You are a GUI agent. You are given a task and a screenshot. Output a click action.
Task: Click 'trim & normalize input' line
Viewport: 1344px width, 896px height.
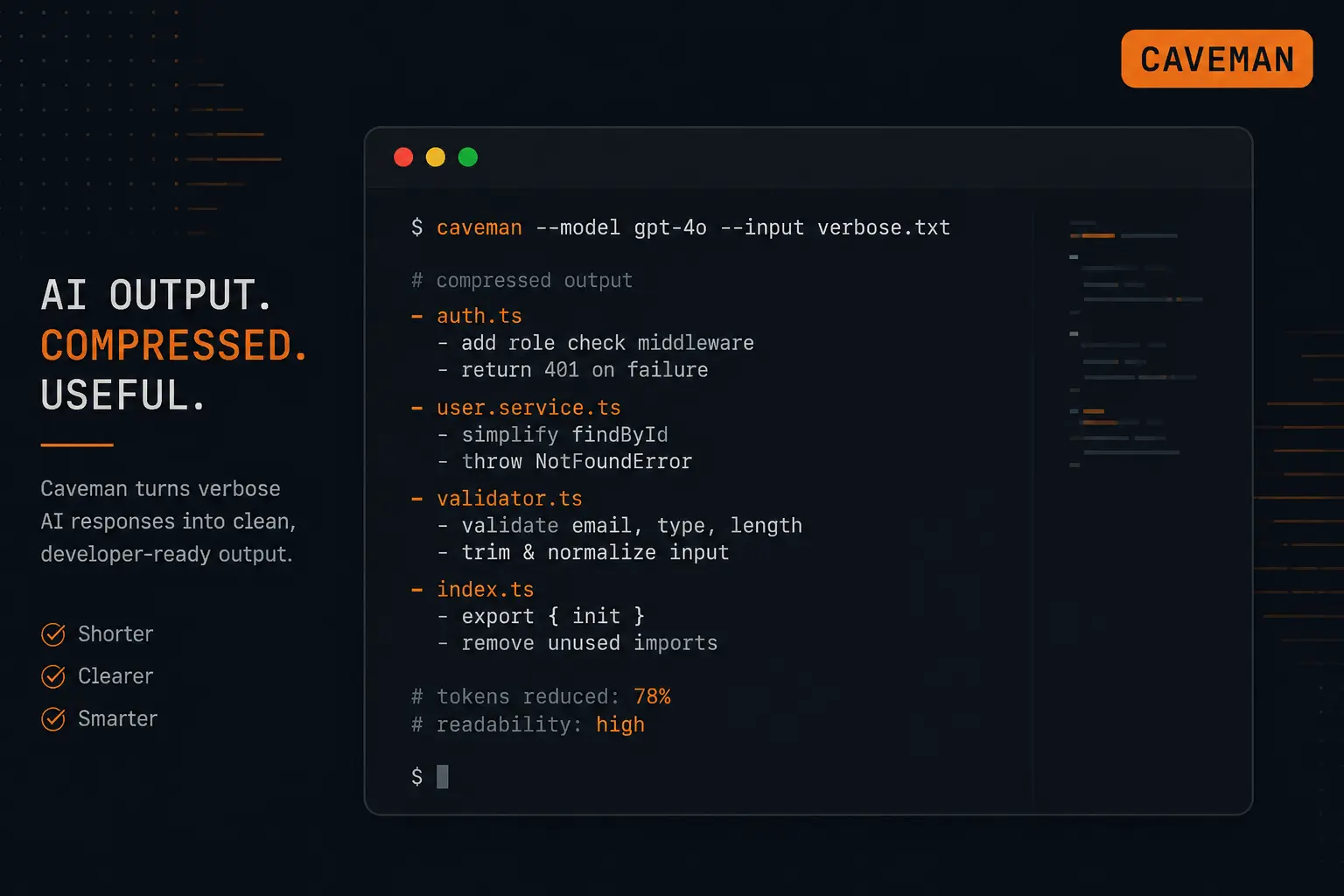(595, 552)
